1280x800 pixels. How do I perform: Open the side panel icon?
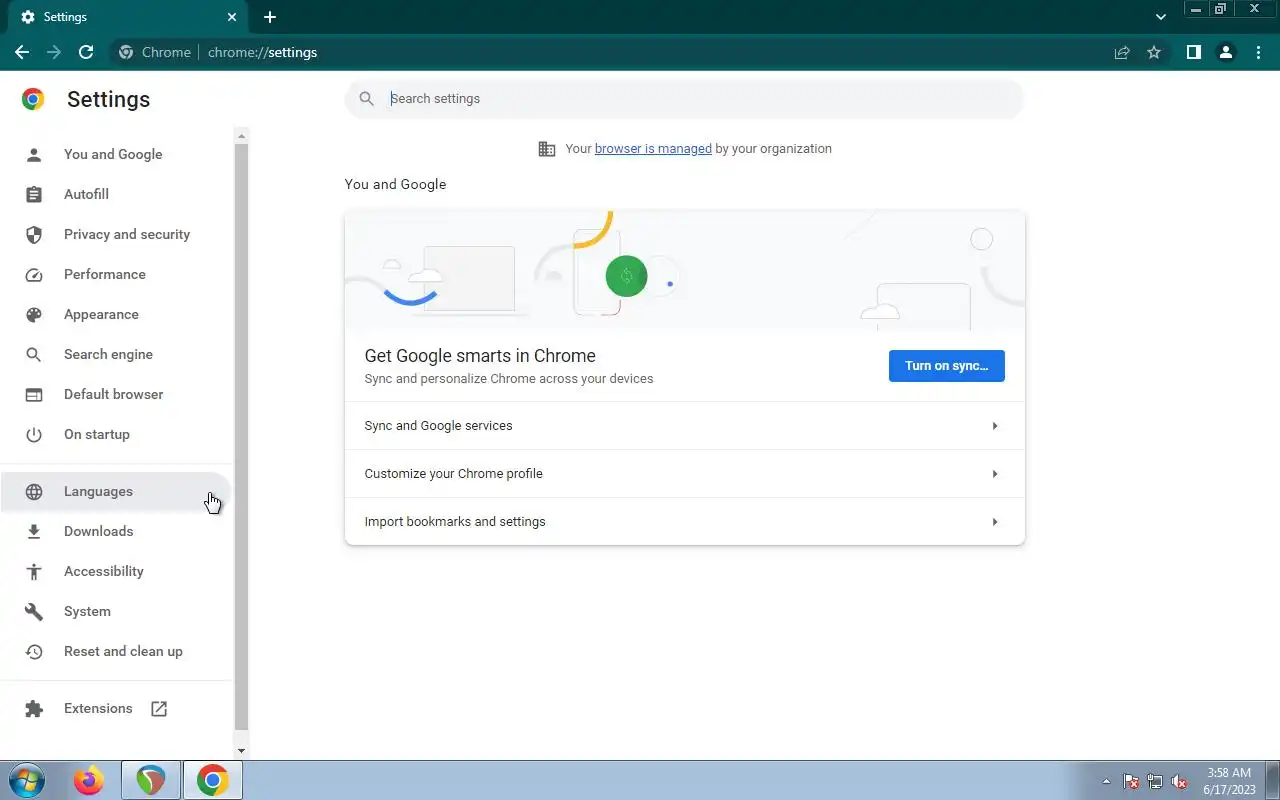[1193, 52]
